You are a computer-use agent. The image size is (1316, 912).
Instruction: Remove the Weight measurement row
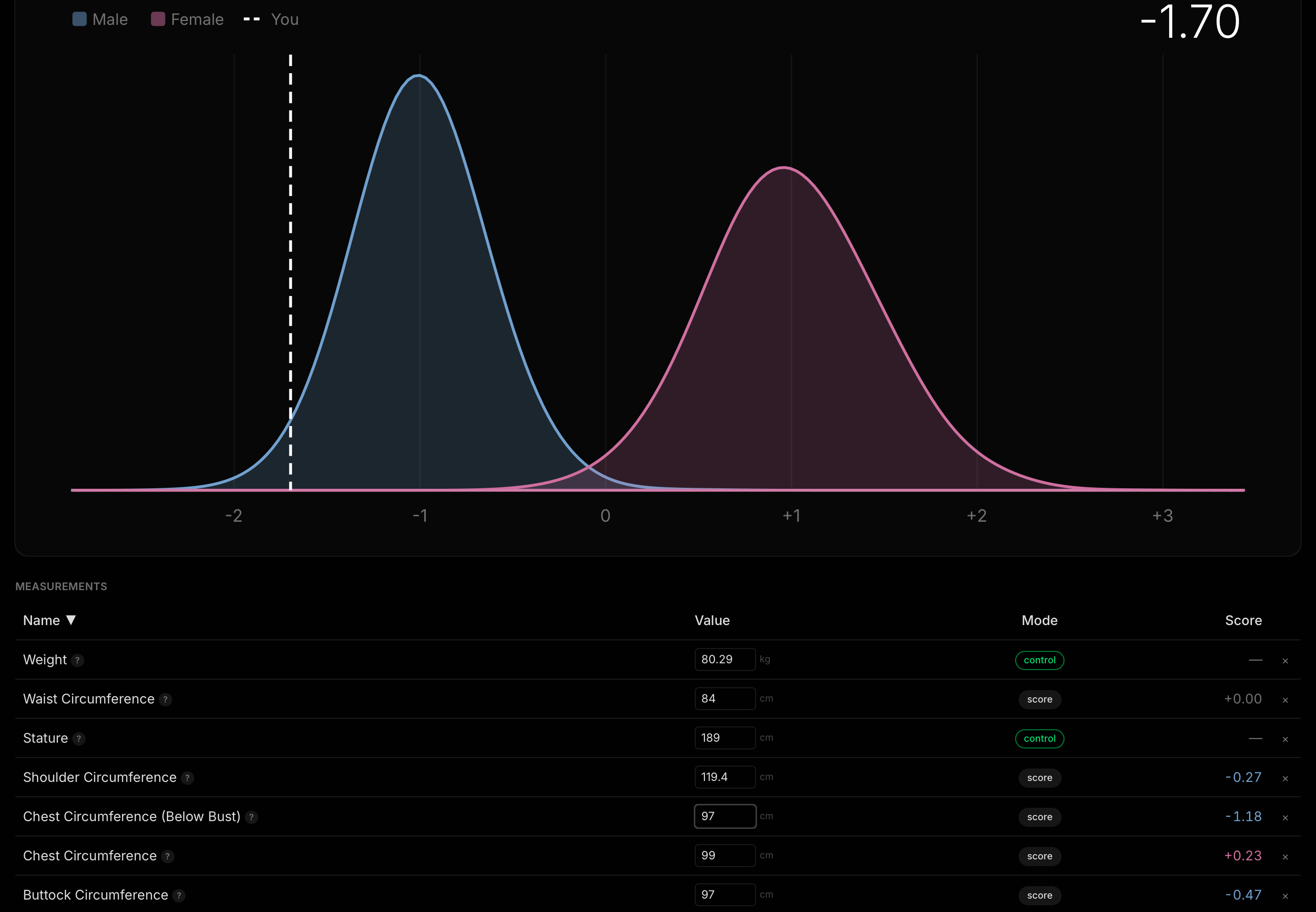click(1285, 661)
